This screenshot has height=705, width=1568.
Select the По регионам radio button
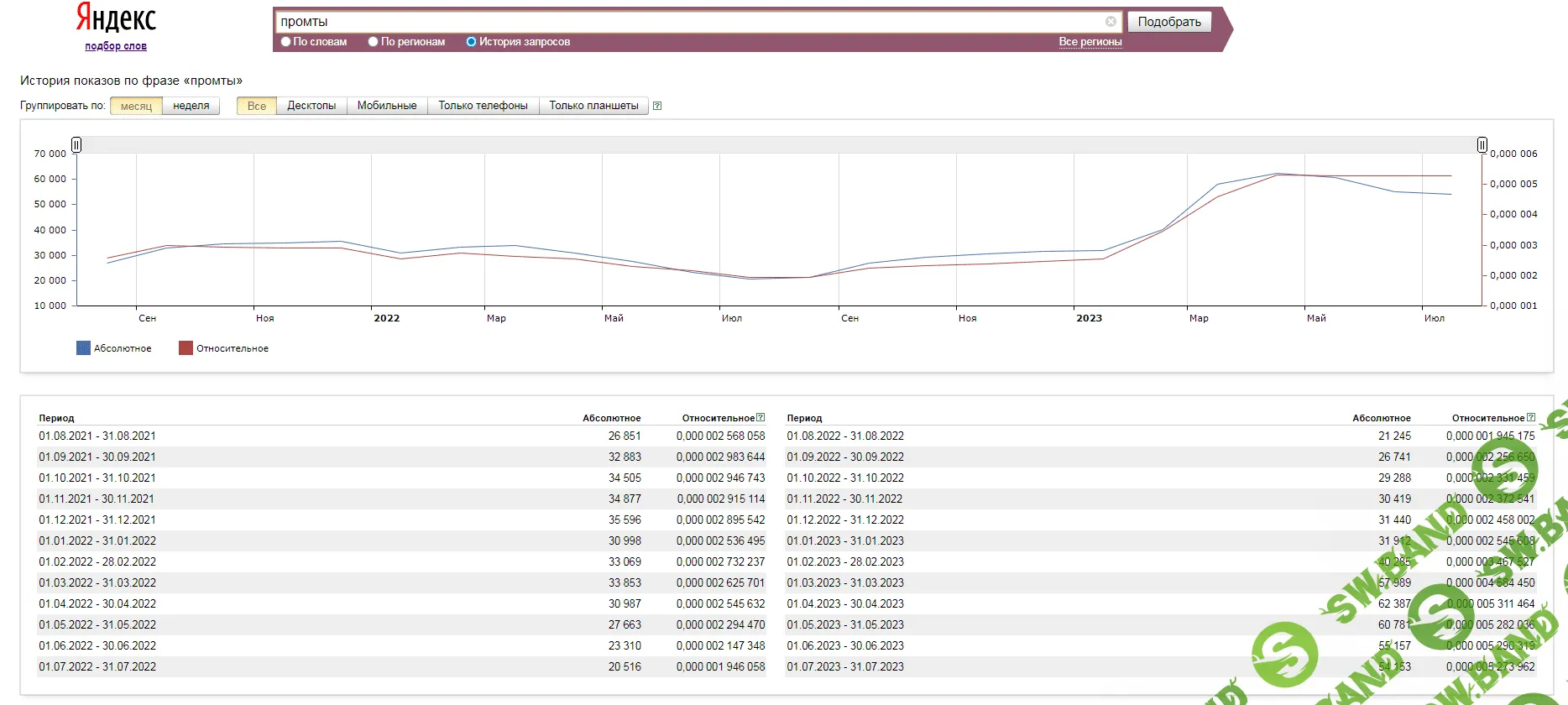pos(374,42)
